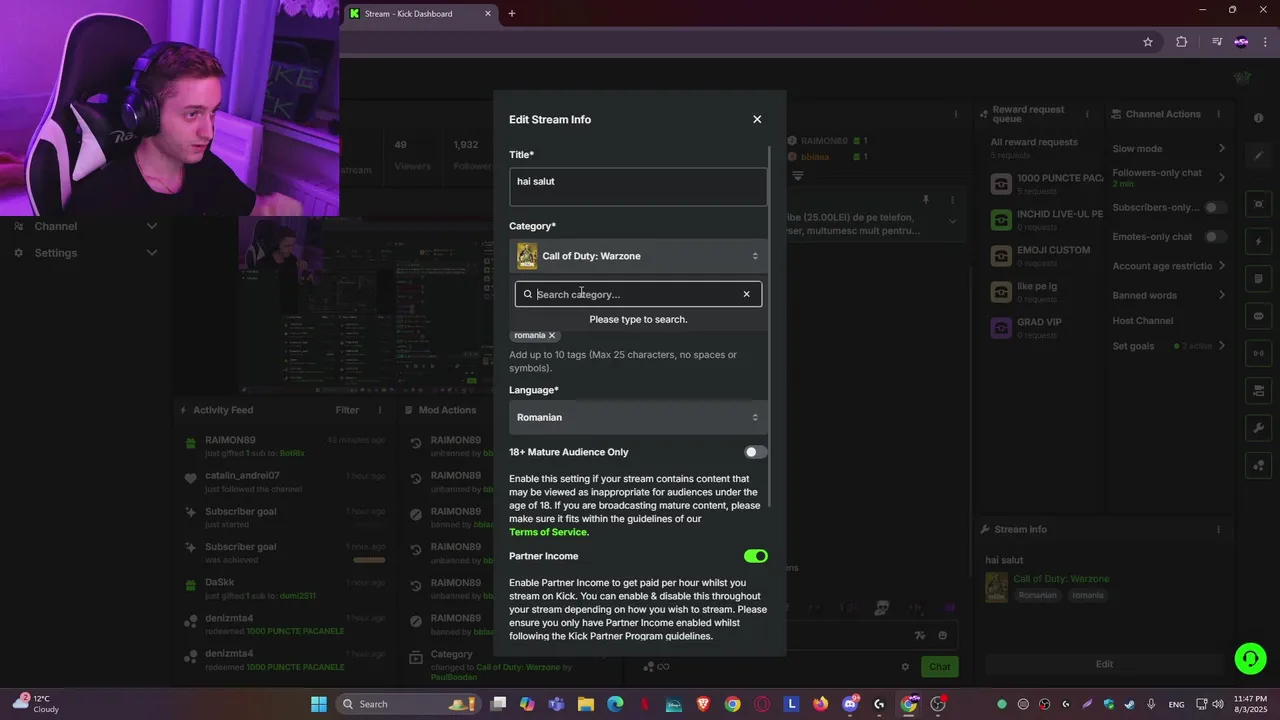The image size is (1280, 720).
Task: Select the GRAD VIP reward icon
Action: [1000, 328]
